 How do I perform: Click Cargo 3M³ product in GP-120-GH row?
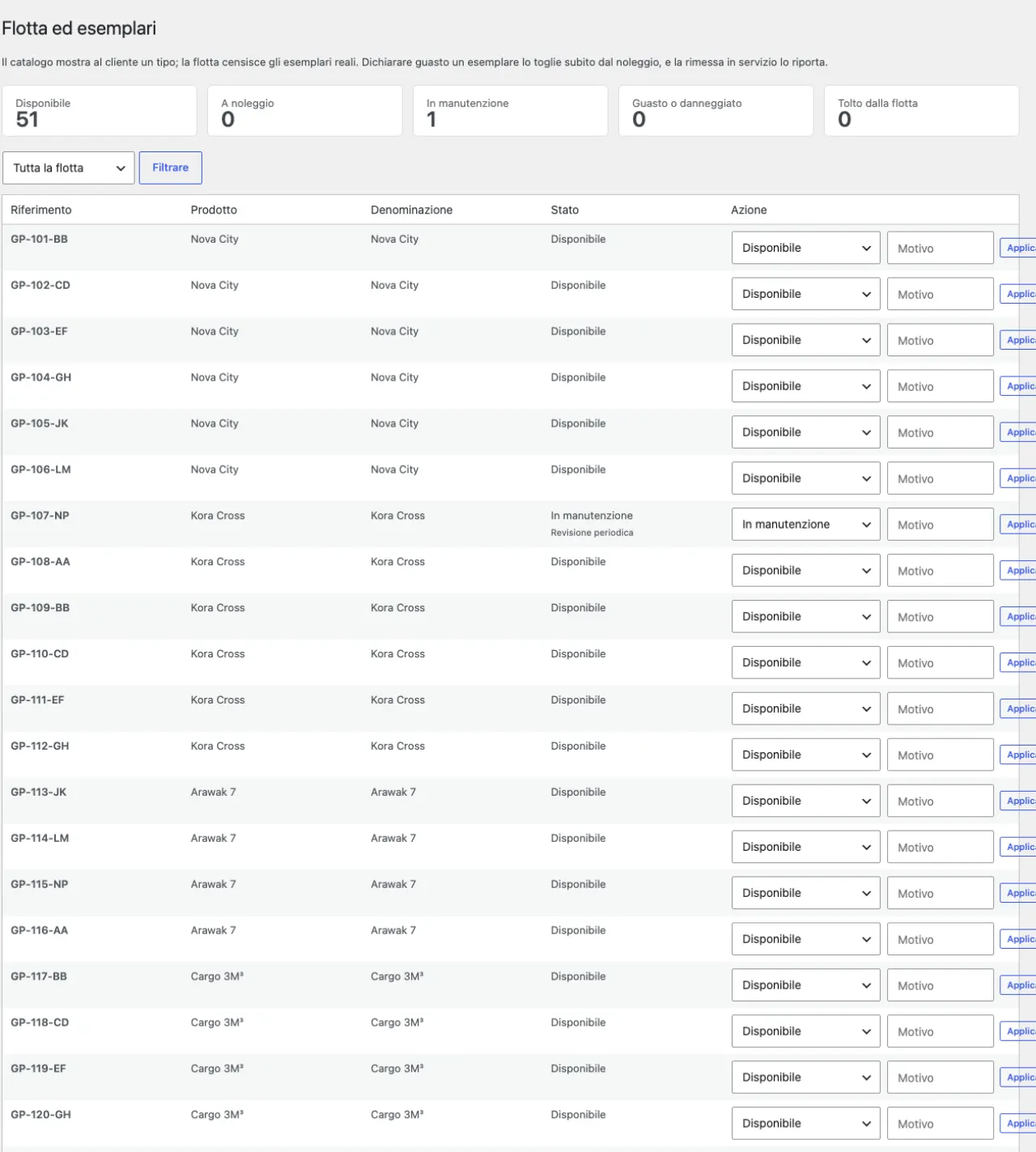coord(217,1115)
